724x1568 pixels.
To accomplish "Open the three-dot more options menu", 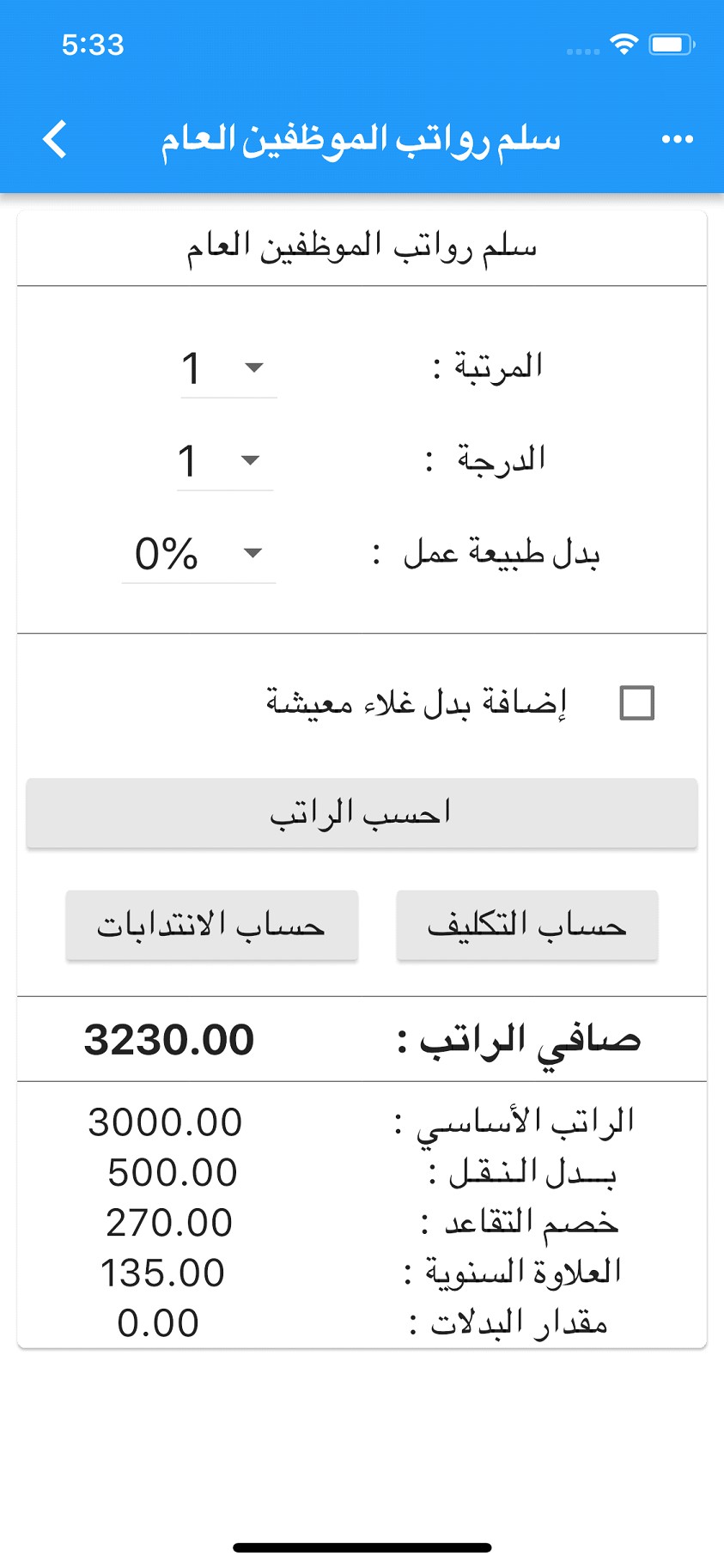I will pyautogui.click(x=677, y=139).
